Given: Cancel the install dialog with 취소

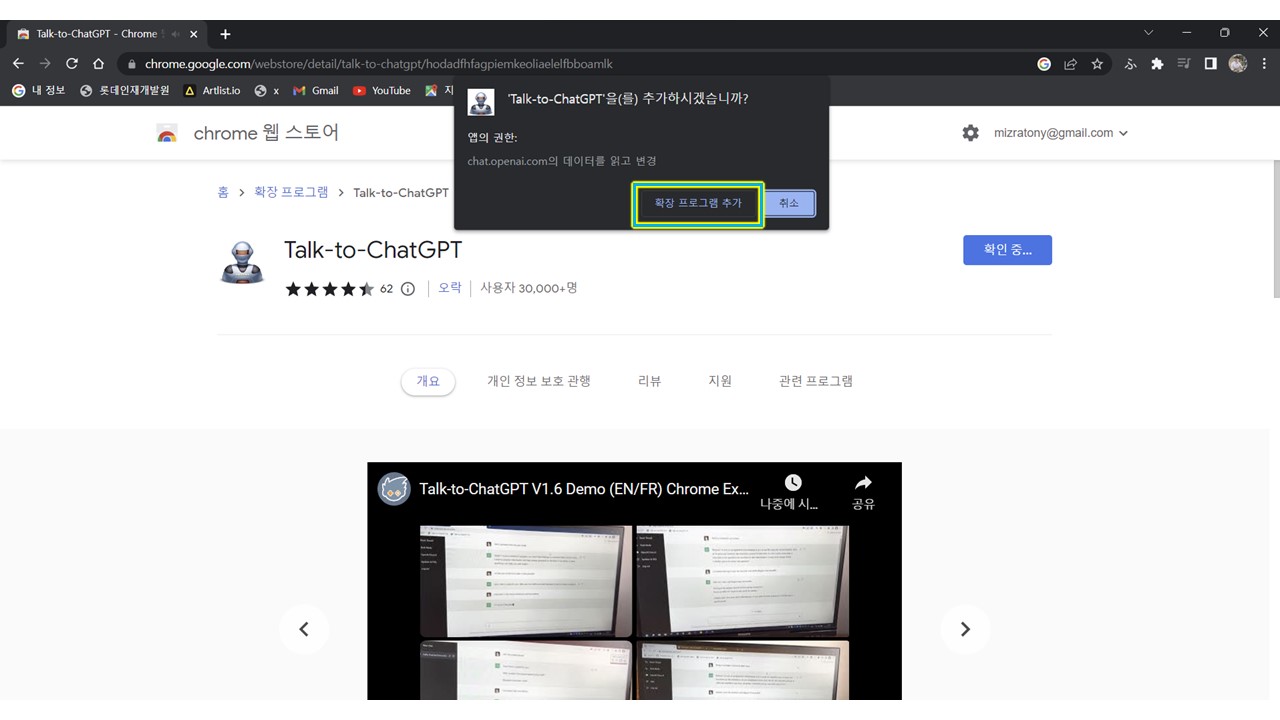Looking at the screenshot, I should tap(789, 203).
